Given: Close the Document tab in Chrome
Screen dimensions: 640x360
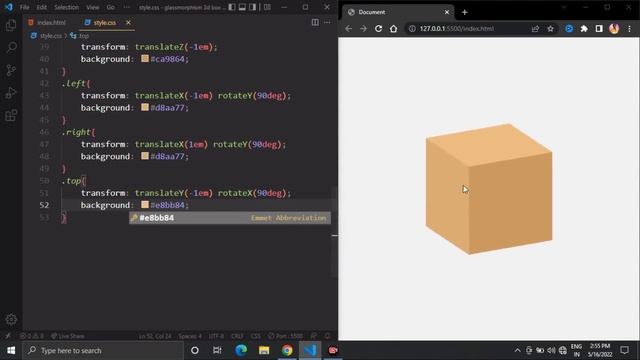Looking at the screenshot, I should 447,12.
